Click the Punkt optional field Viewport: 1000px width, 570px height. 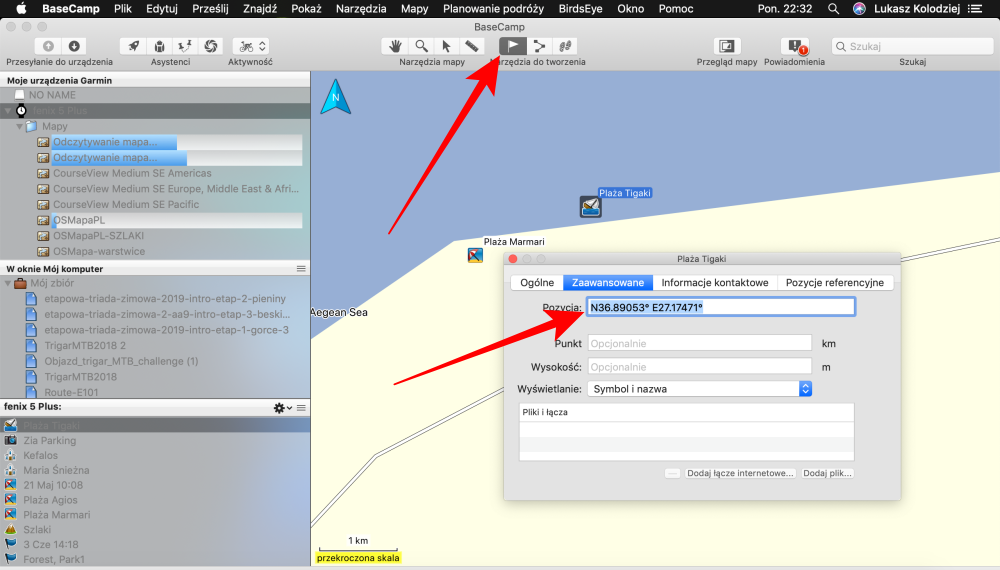(700, 343)
